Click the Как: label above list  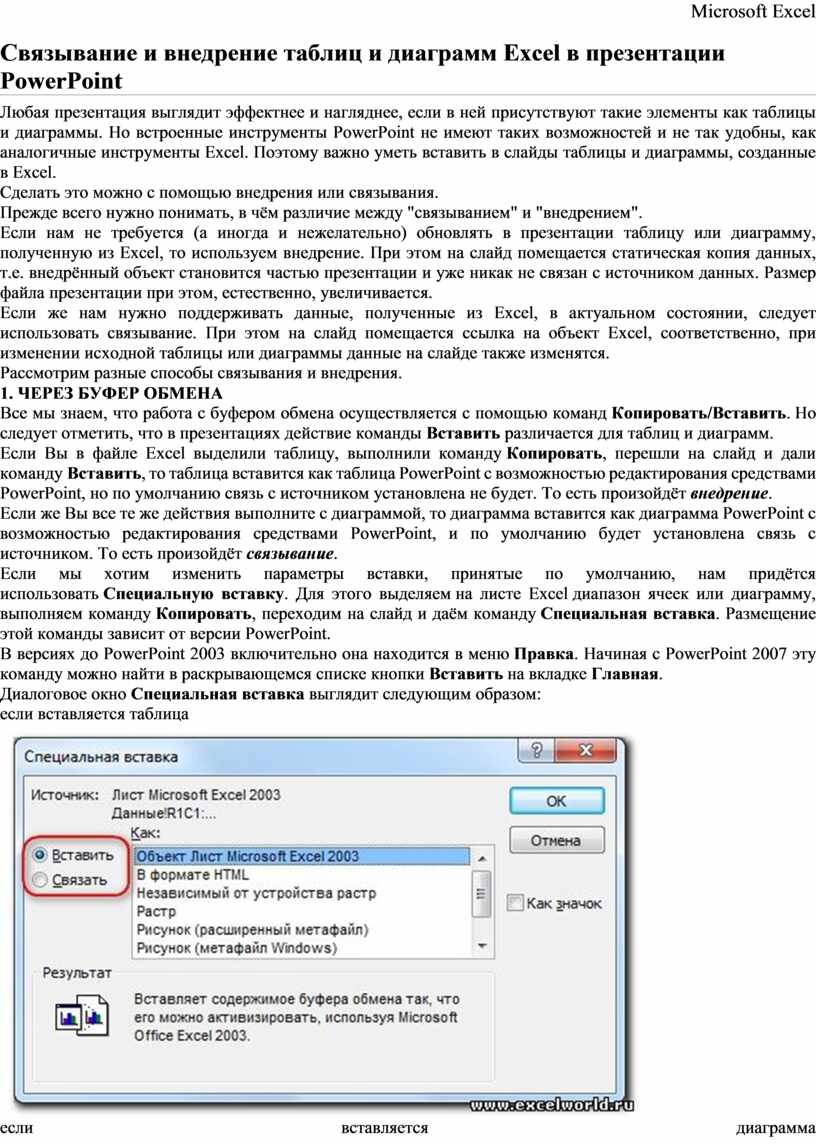pyautogui.click(x=145, y=832)
